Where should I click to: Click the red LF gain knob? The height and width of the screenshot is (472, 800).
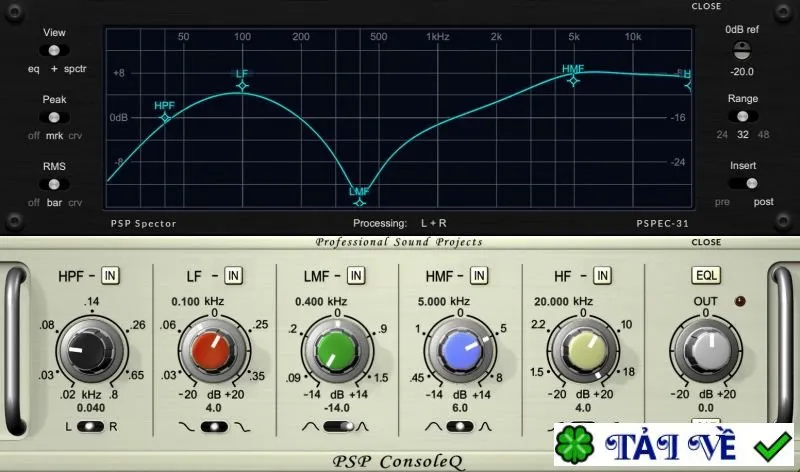click(x=213, y=351)
